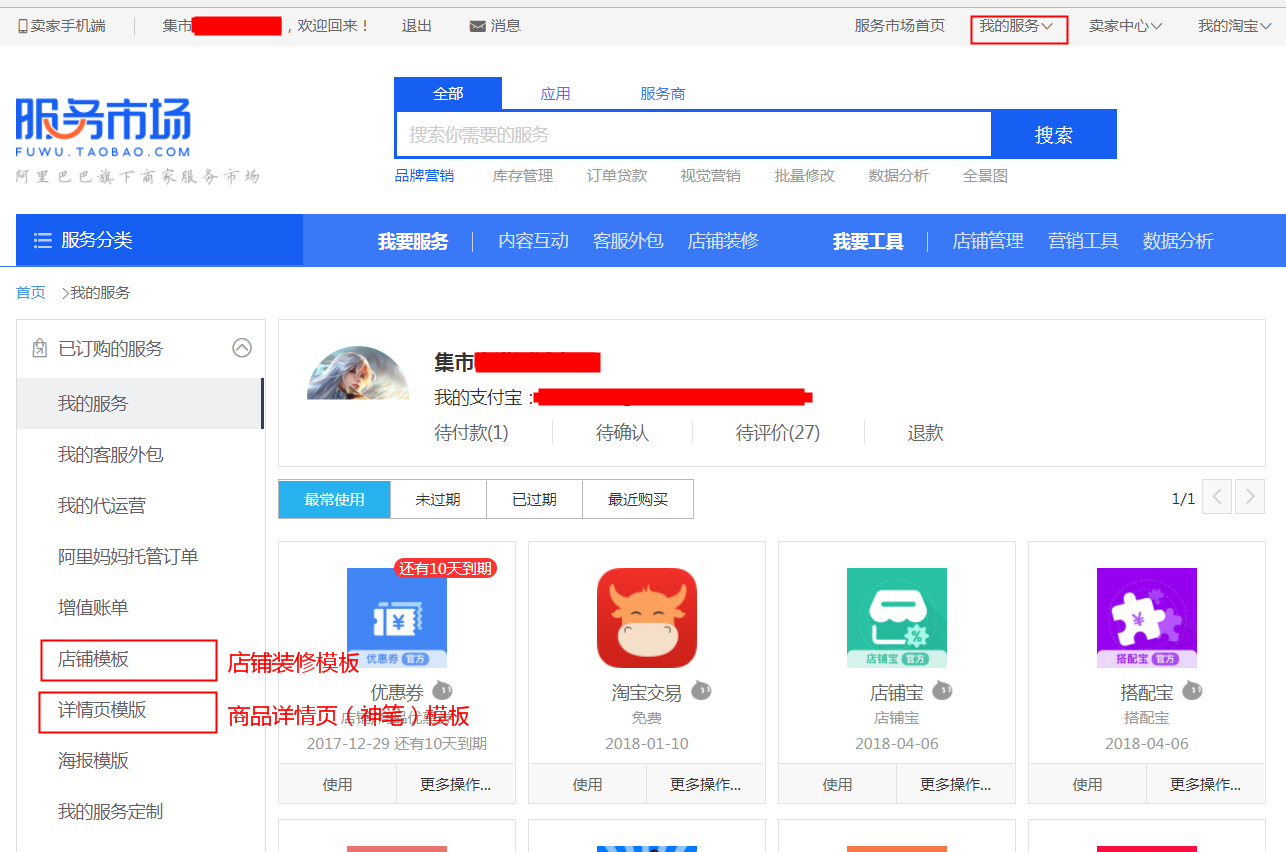Focus the service search input field
The width and height of the screenshot is (1286, 852).
(x=693, y=135)
